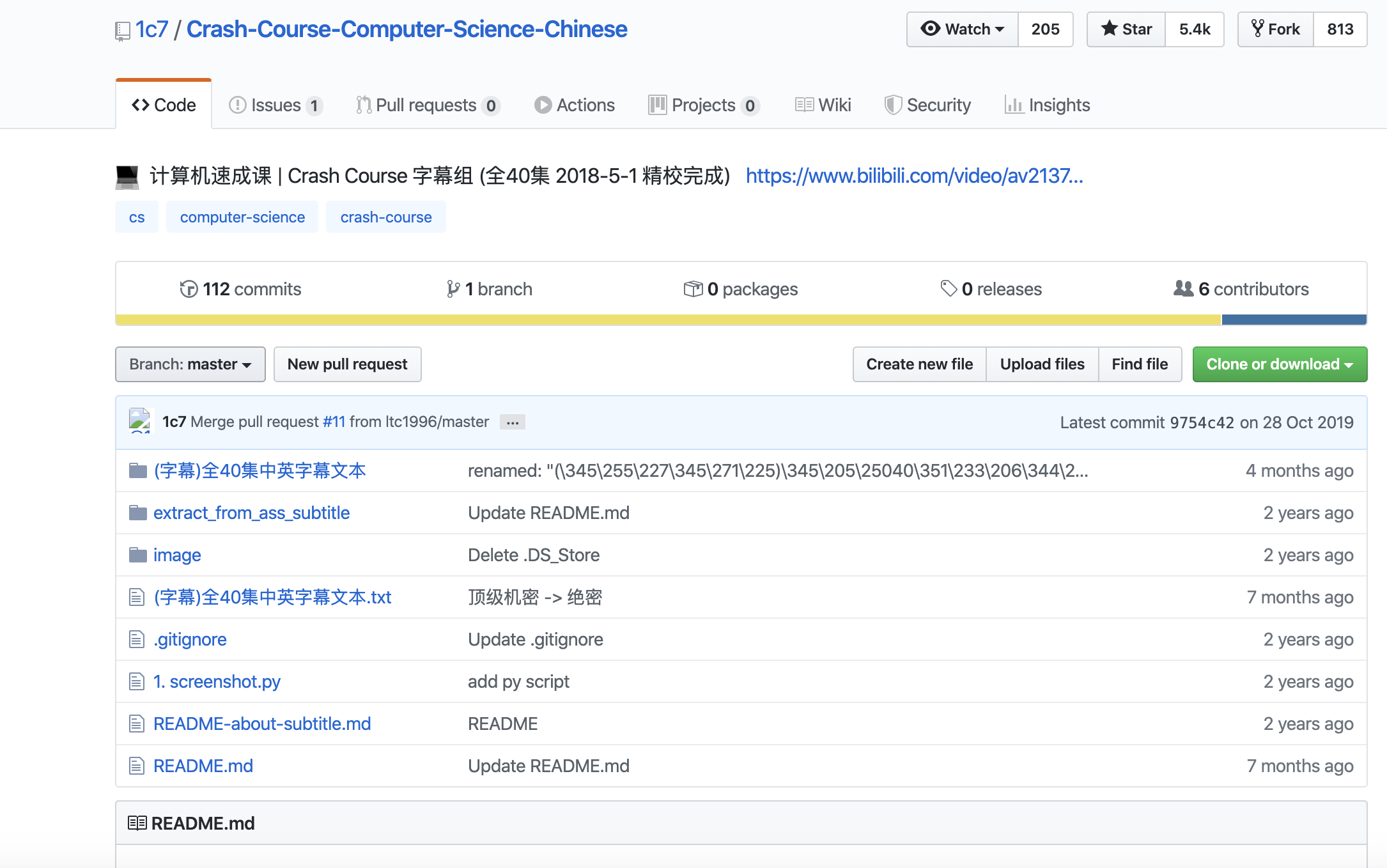The width and height of the screenshot is (1387, 868).
Task: Click the commits history clock icon
Action: (189, 289)
